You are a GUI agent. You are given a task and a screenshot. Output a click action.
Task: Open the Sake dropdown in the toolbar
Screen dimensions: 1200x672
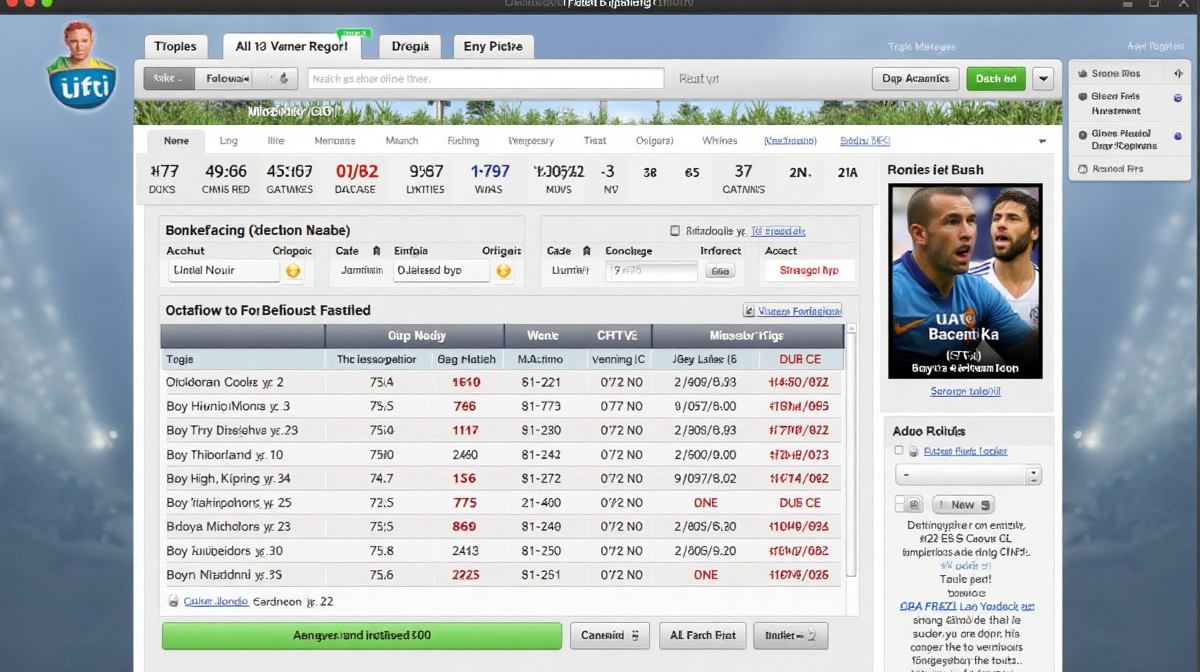[168, 79]
